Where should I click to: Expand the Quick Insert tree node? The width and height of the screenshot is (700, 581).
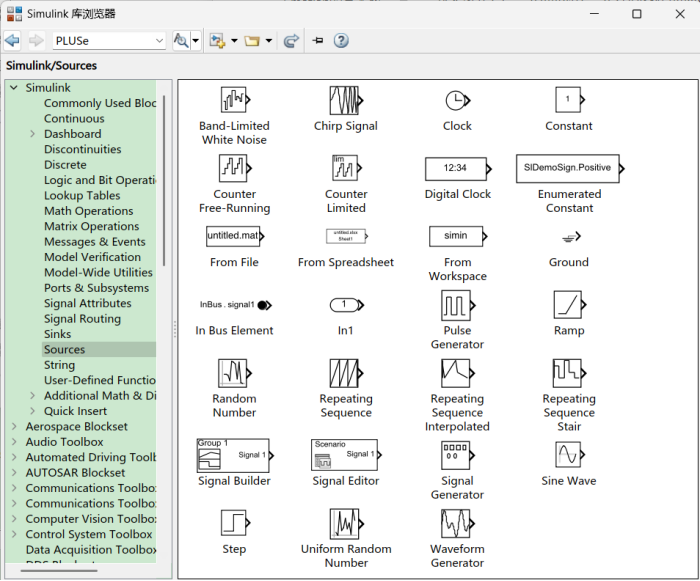(32, 411)
